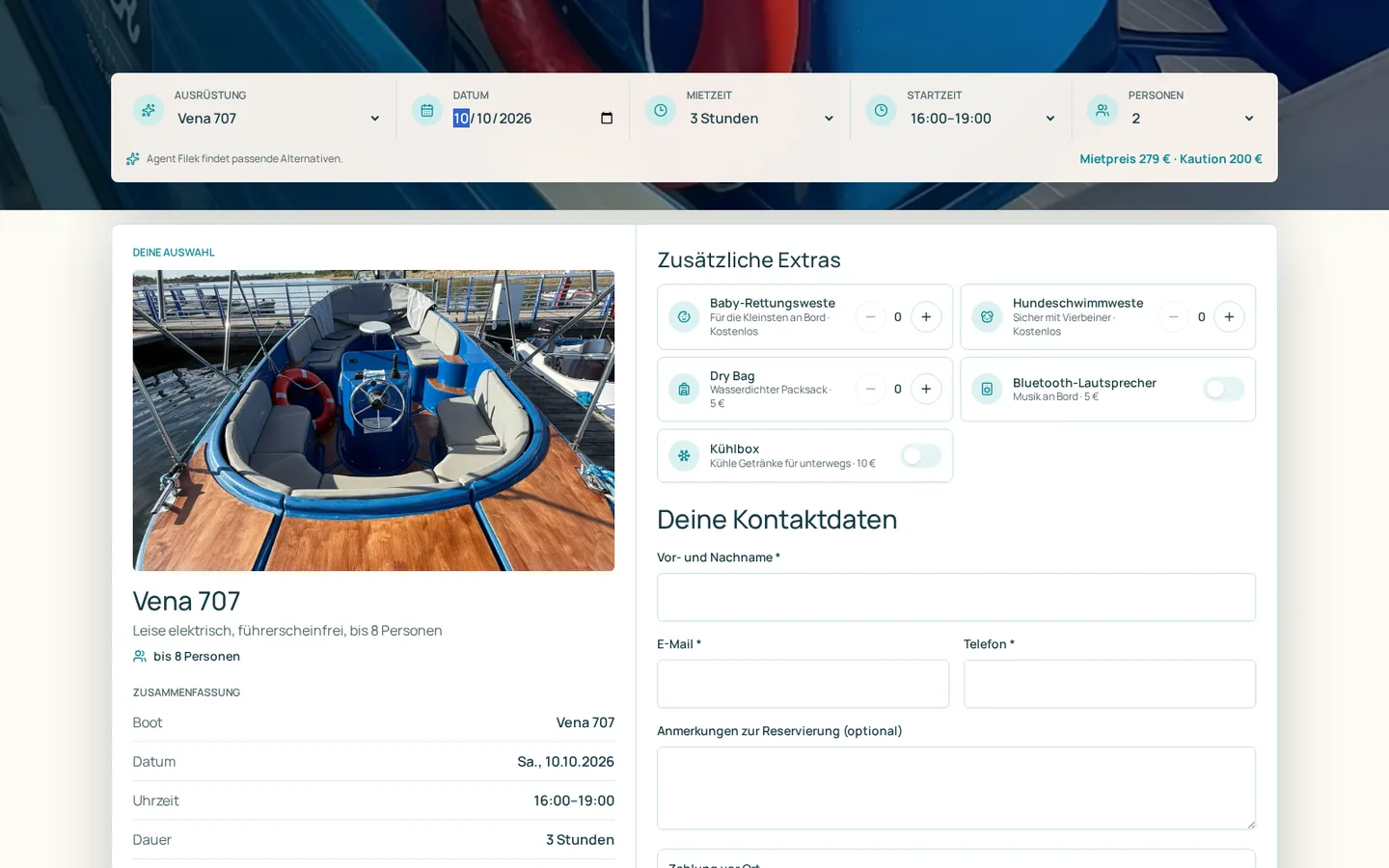This screenshot has width=1389, height=868.
Task: Click the Kühlbox snowflake icon
Action: [x=684, y=455]
